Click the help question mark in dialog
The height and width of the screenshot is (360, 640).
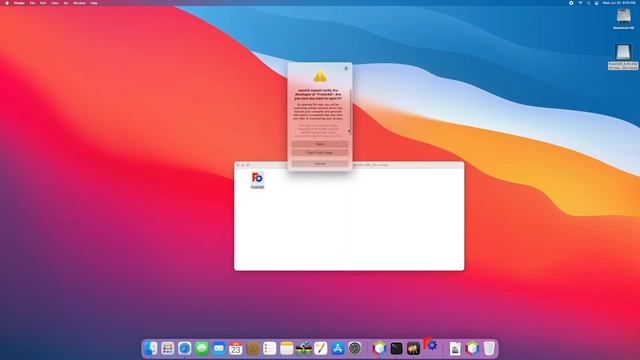346,69
